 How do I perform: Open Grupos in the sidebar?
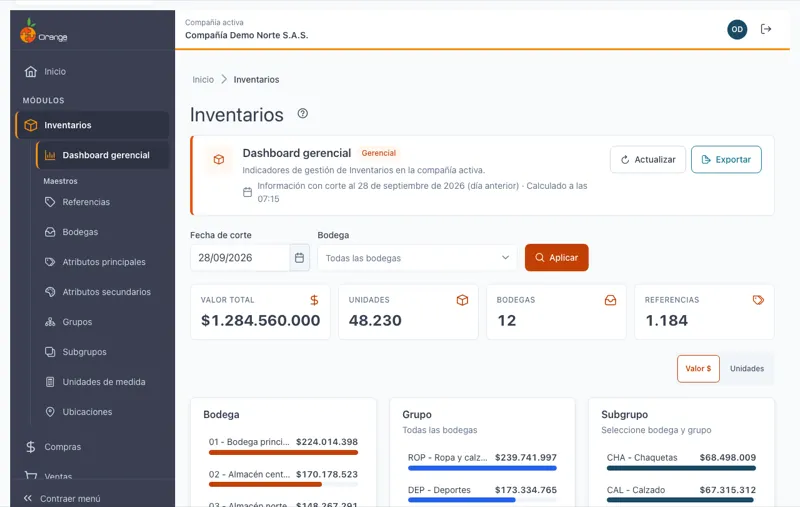click(x=102, y=322)
